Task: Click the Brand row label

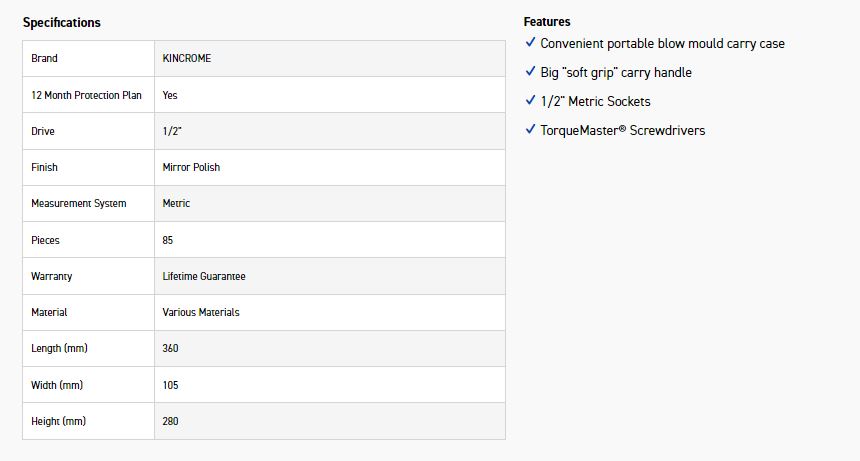Action: click(x=44, y=59)
